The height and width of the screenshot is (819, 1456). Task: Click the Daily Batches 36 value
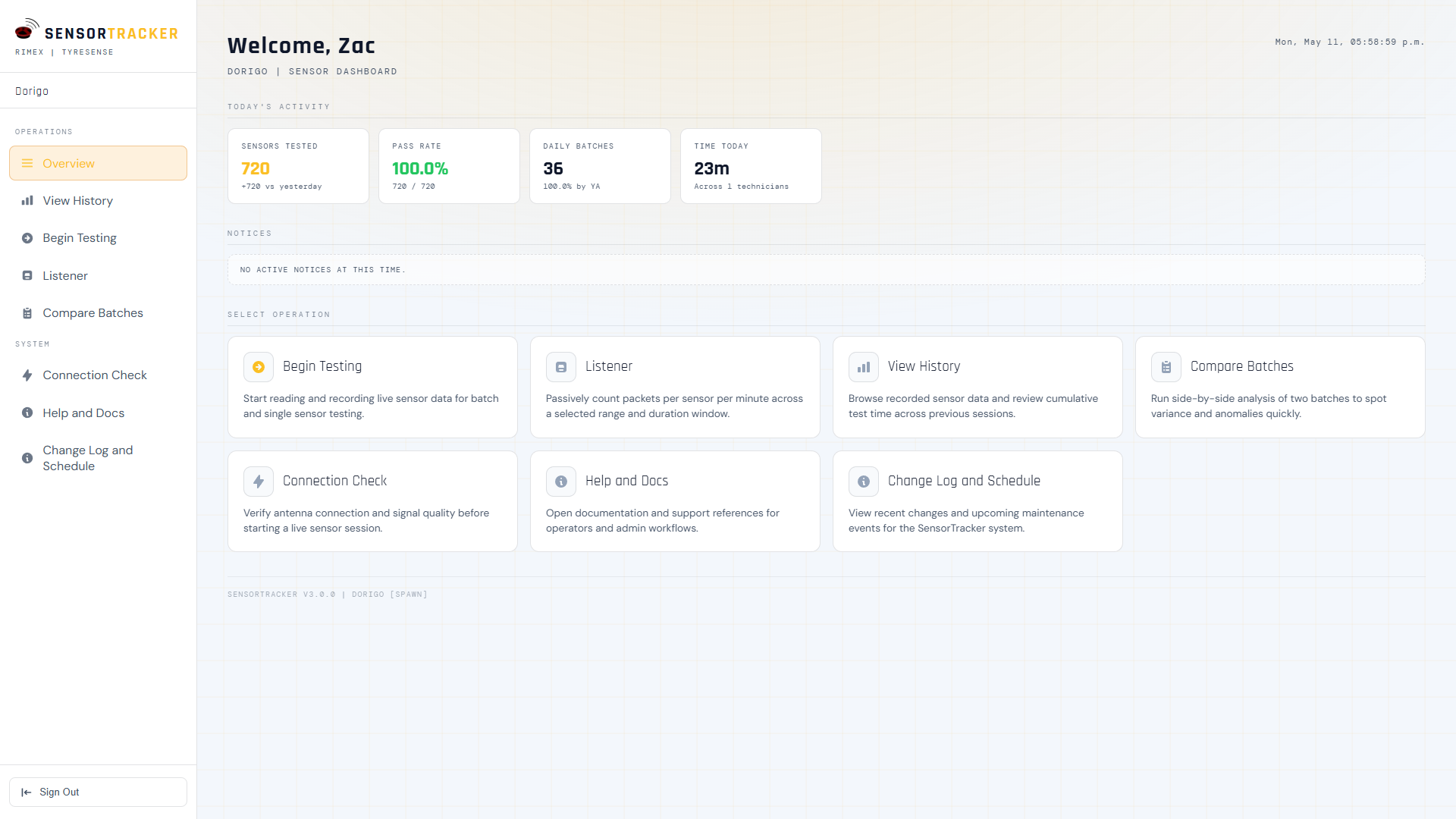pos(553,168)
